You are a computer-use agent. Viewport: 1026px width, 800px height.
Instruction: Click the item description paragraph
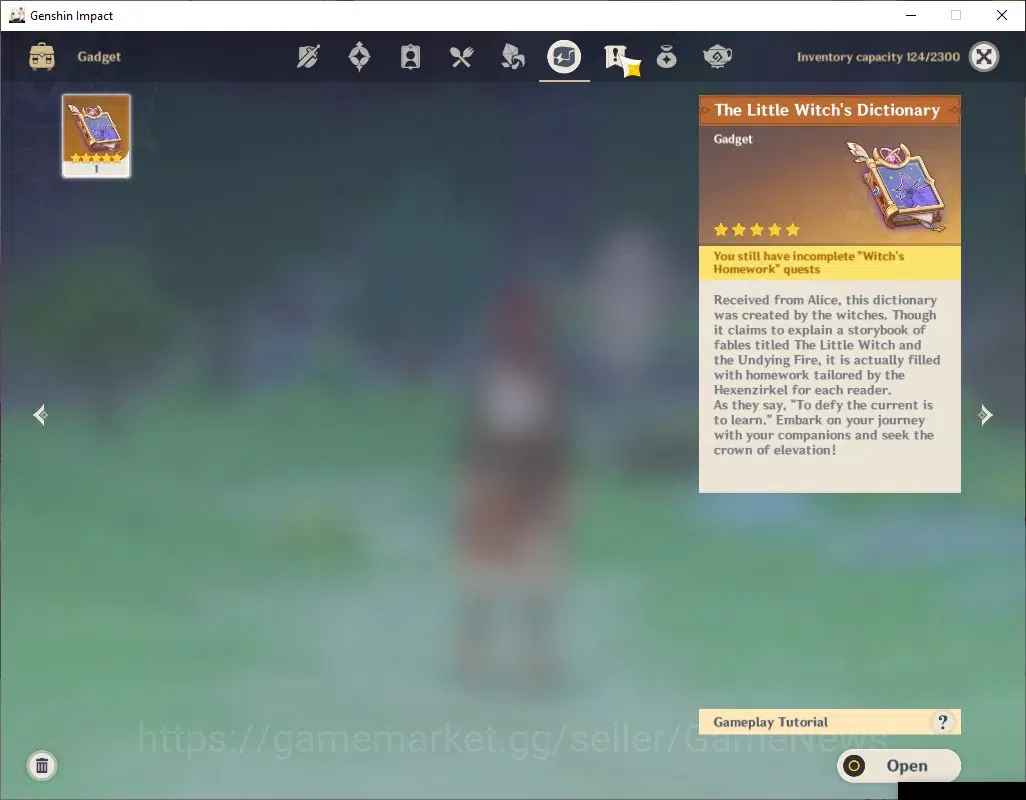pyautogui.click(x=827, y=375)
